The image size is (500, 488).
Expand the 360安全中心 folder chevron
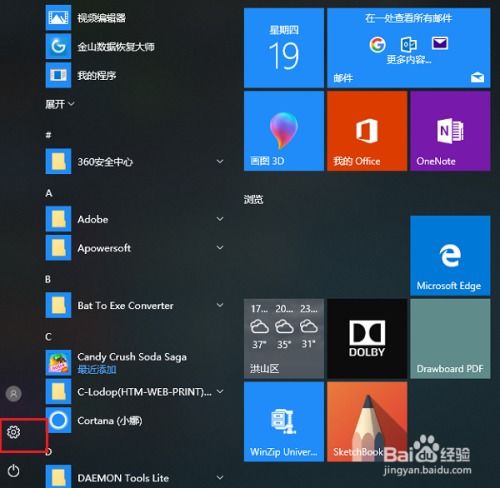pyautogui.click(x=220, y=161)
